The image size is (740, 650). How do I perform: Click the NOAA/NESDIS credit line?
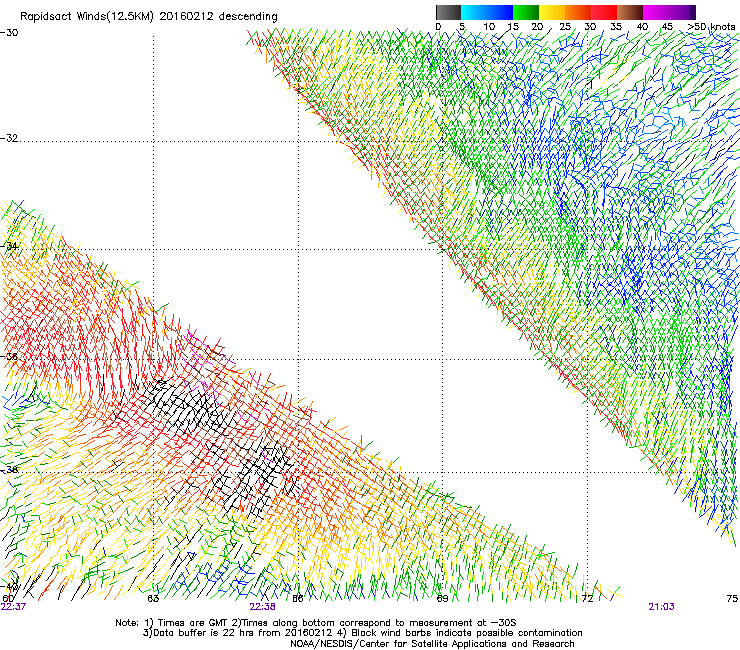[x=432, y=644]
